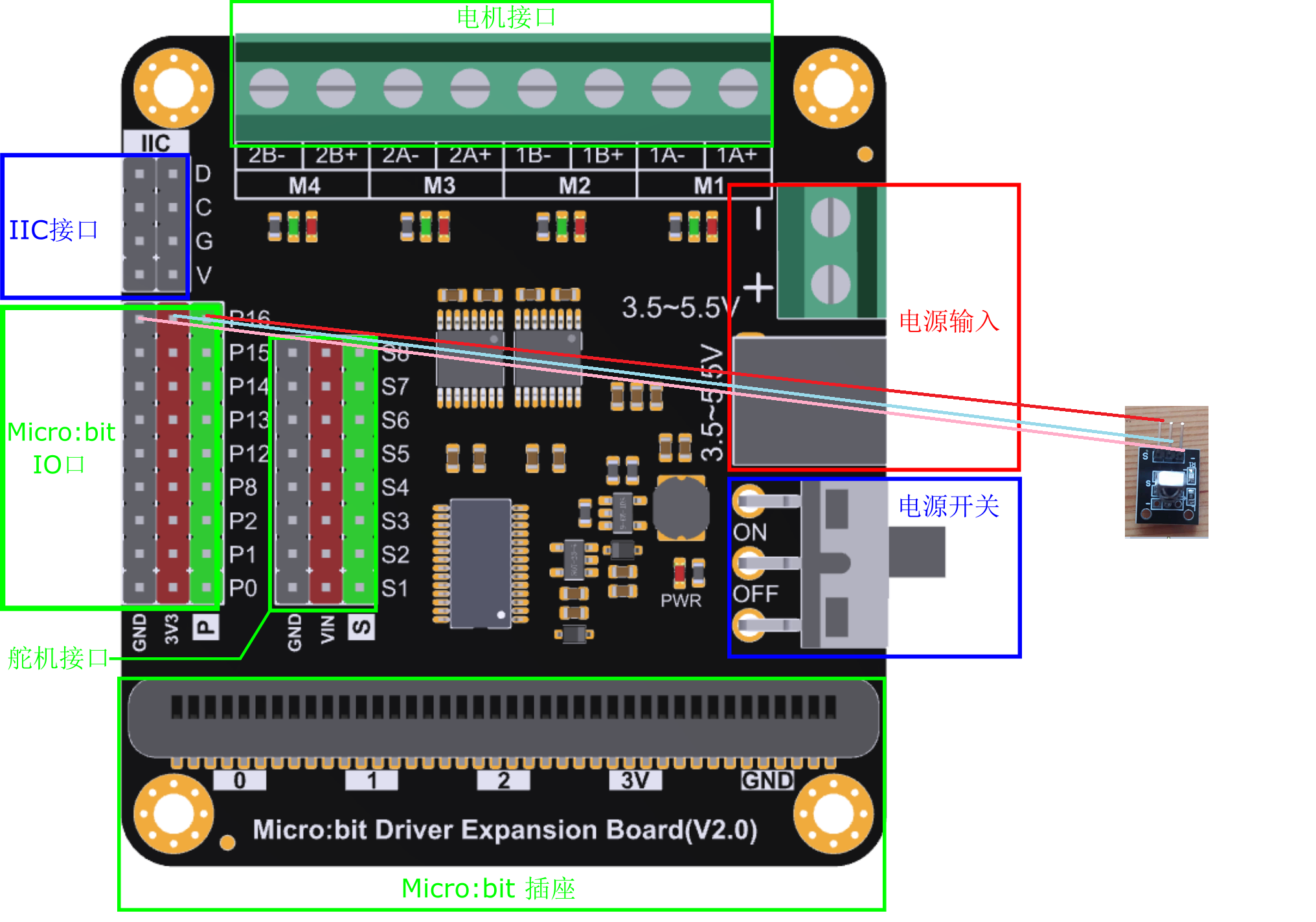
Task: Click the IIC header label
Action: [155, 143]
